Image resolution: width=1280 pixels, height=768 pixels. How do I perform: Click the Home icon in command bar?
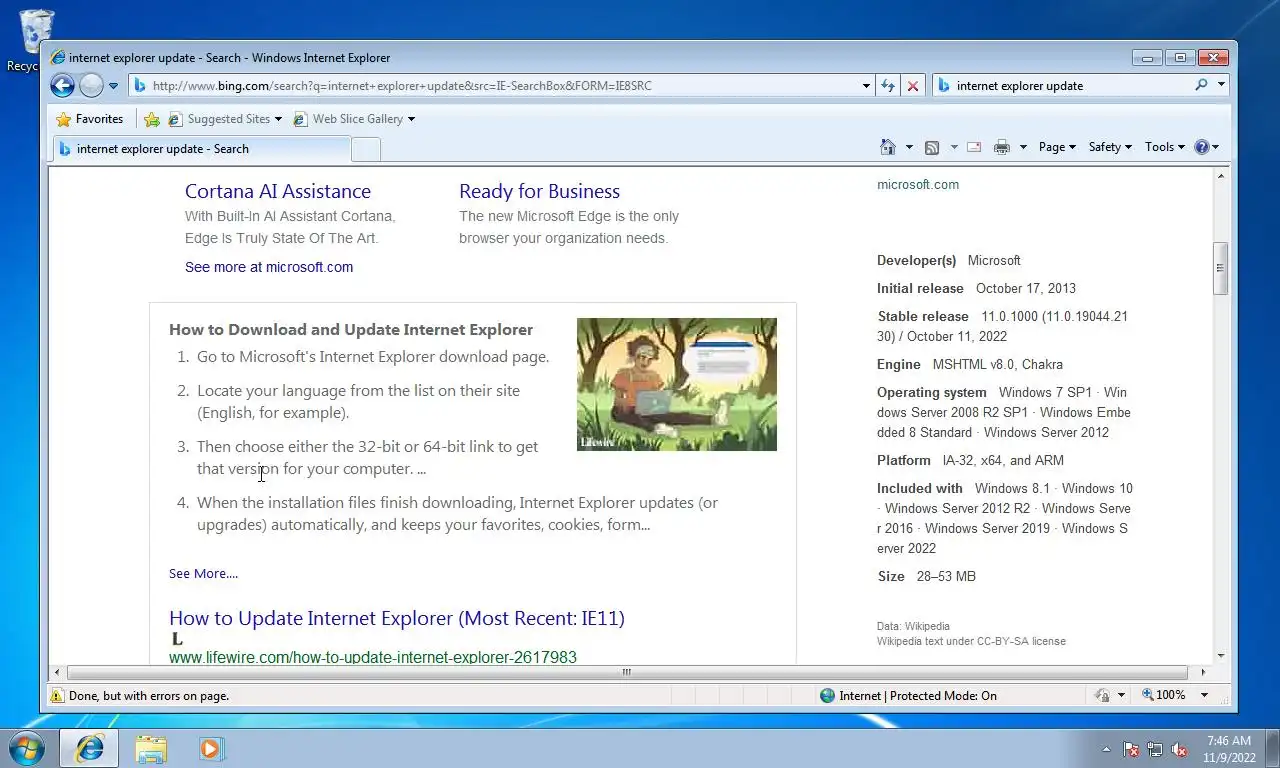(x=888, y=147)
